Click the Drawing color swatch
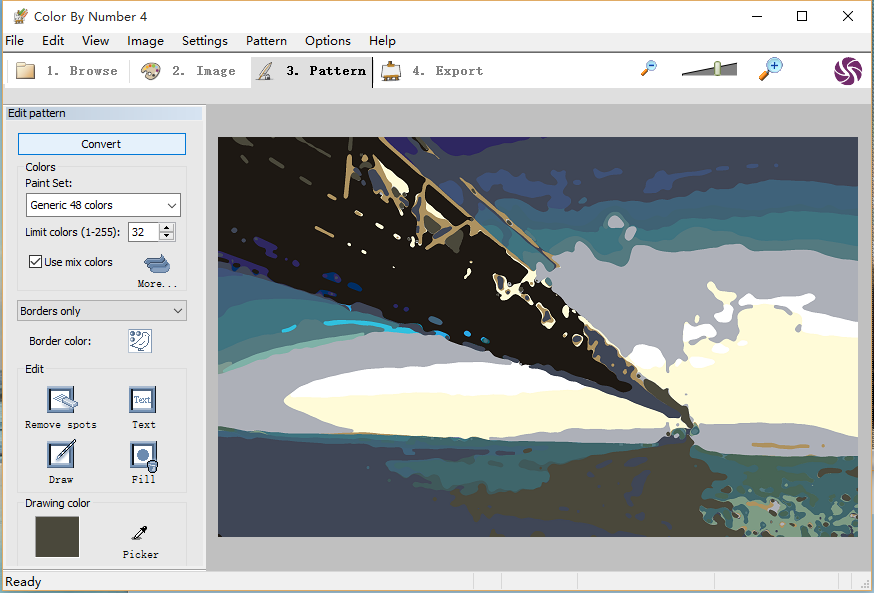The height and width of the screenshot is (593, 874). [57, 537]
